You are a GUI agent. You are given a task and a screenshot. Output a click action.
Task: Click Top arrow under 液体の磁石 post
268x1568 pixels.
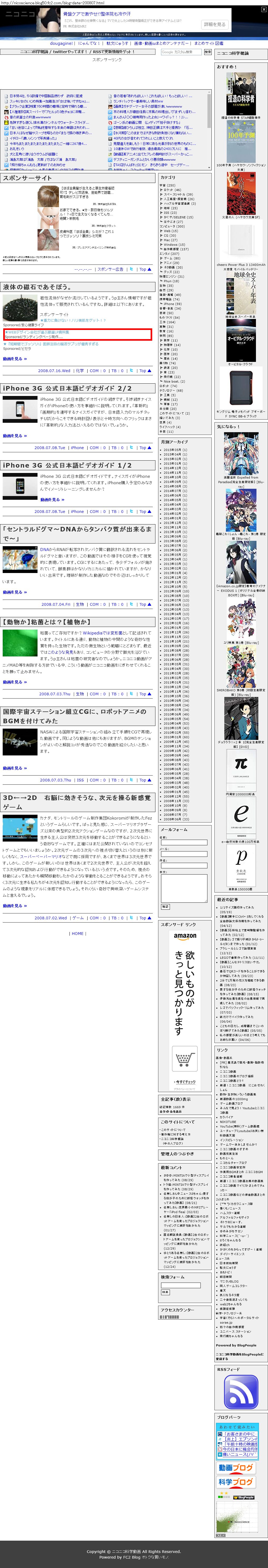coord(145,370)
